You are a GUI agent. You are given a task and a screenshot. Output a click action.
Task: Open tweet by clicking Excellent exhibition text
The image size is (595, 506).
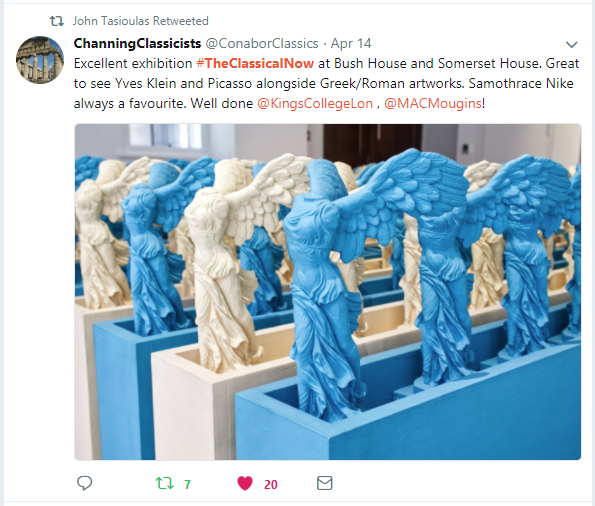(x=133, y=63)
